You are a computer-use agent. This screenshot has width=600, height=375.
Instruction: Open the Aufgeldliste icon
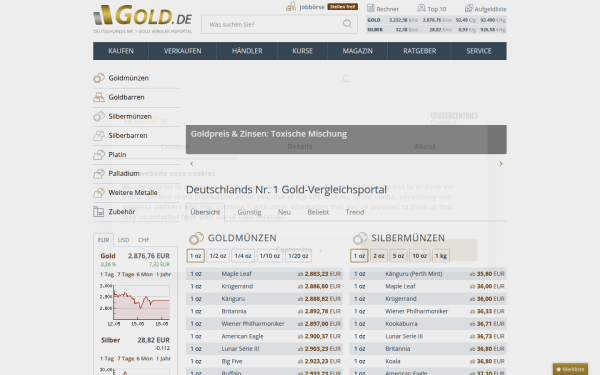(469, 8)
